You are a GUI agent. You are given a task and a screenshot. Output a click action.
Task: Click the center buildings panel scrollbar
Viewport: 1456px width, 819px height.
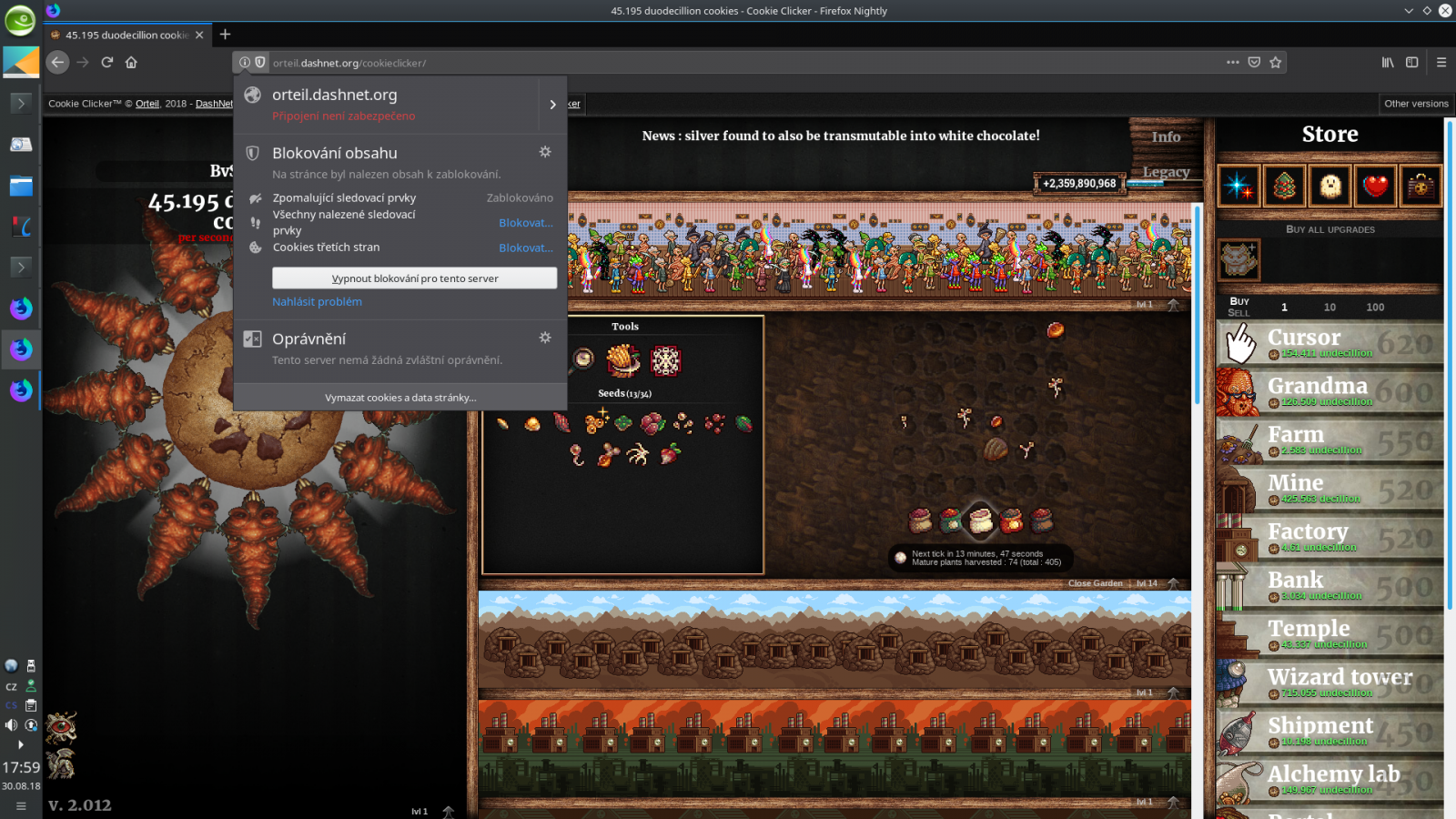1198,305
